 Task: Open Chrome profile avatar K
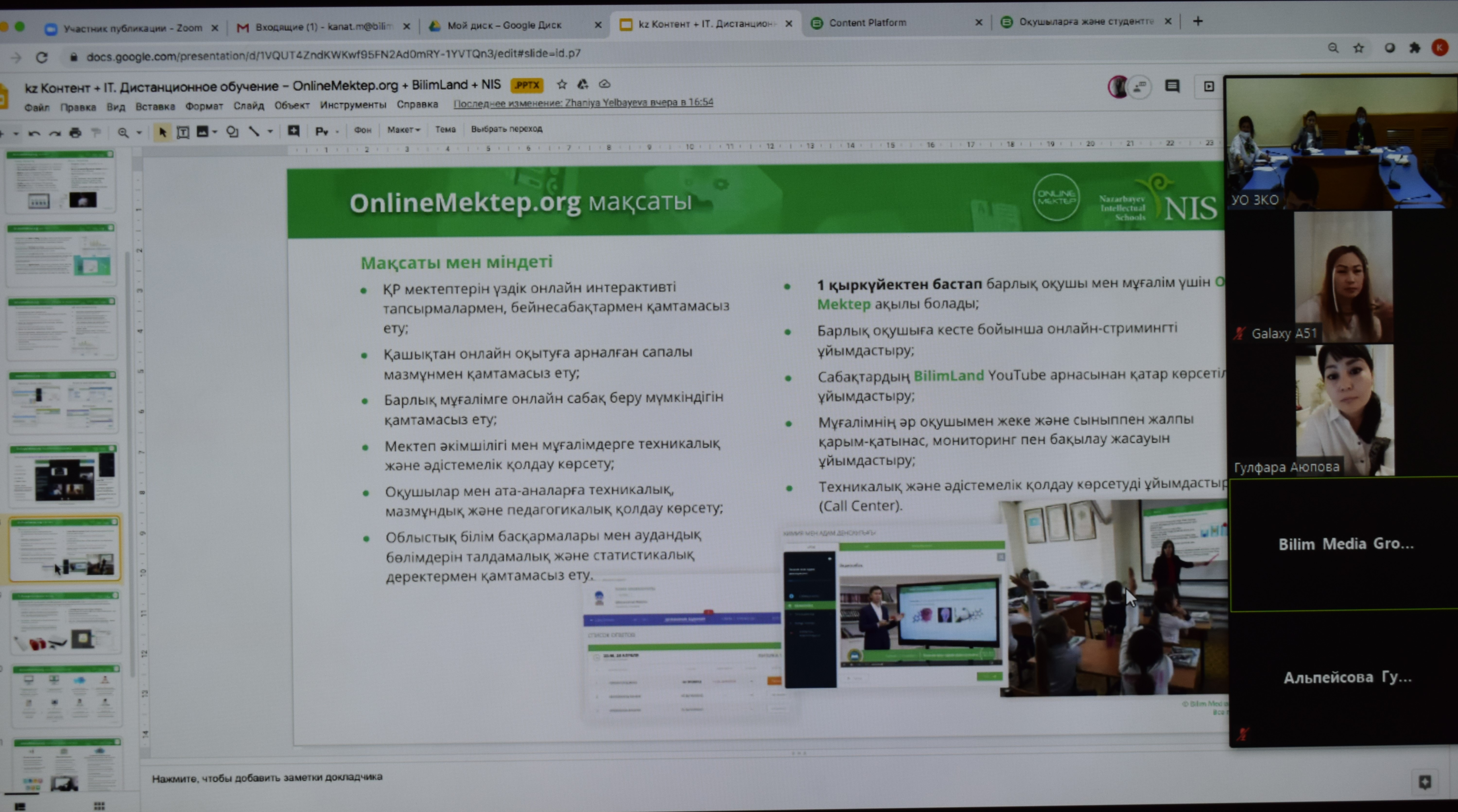click(x=1439, y=48)
